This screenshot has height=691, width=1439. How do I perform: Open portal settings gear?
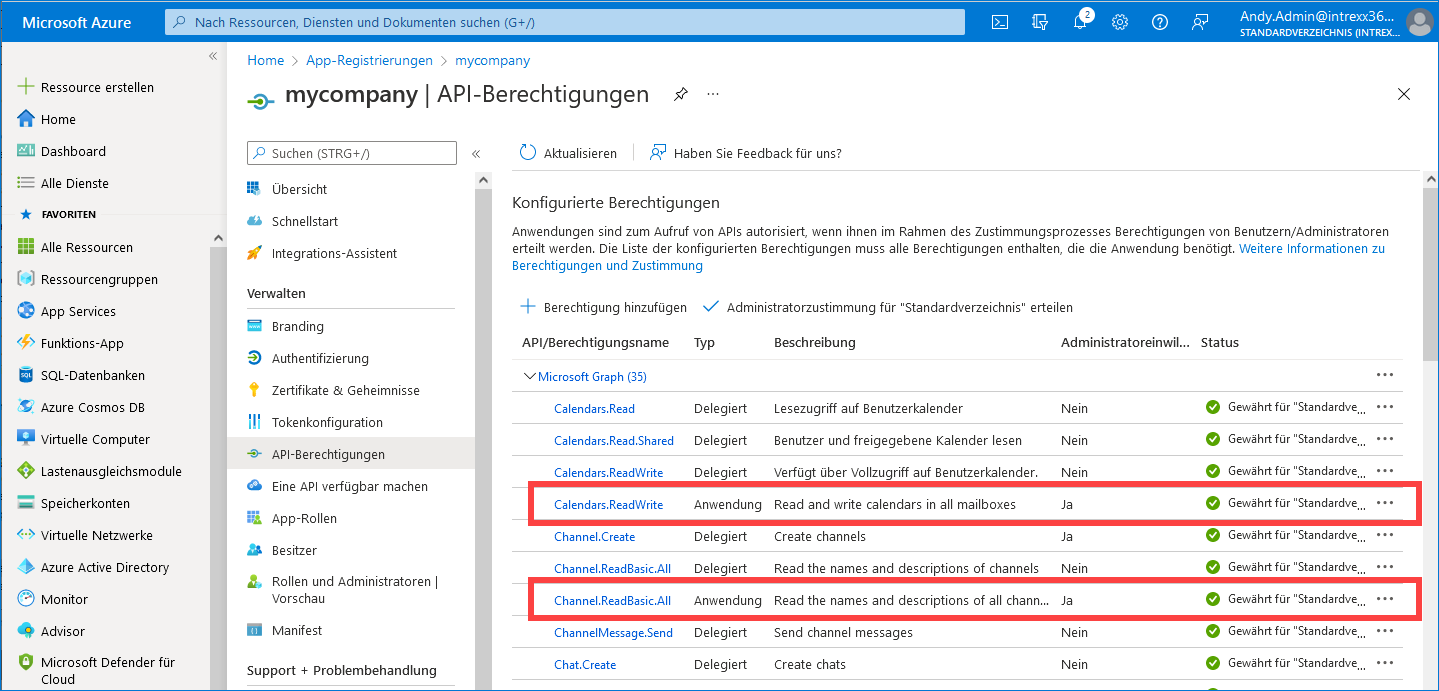pos(1120,22)
